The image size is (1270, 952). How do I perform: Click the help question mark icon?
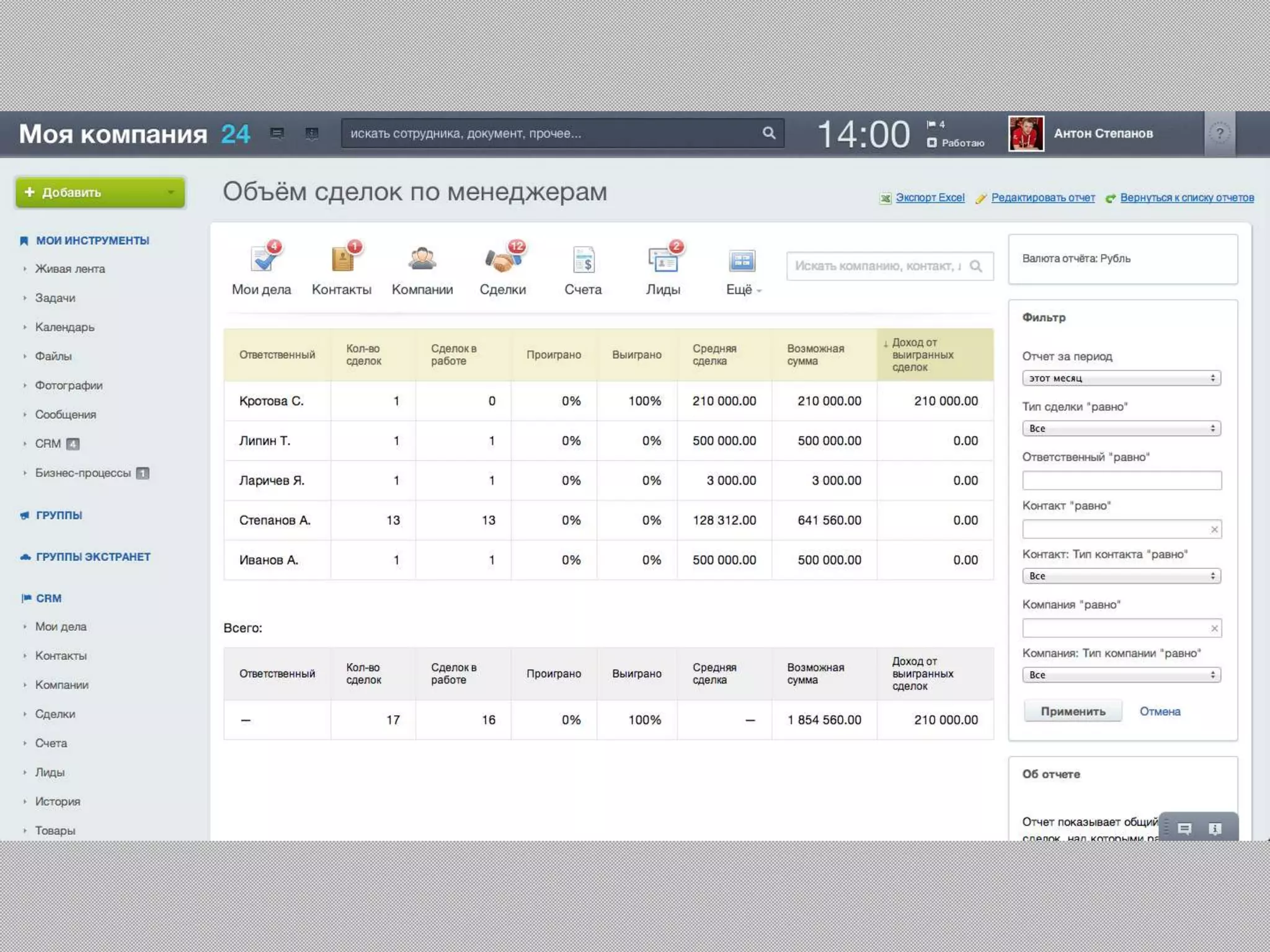[1219, 133]
